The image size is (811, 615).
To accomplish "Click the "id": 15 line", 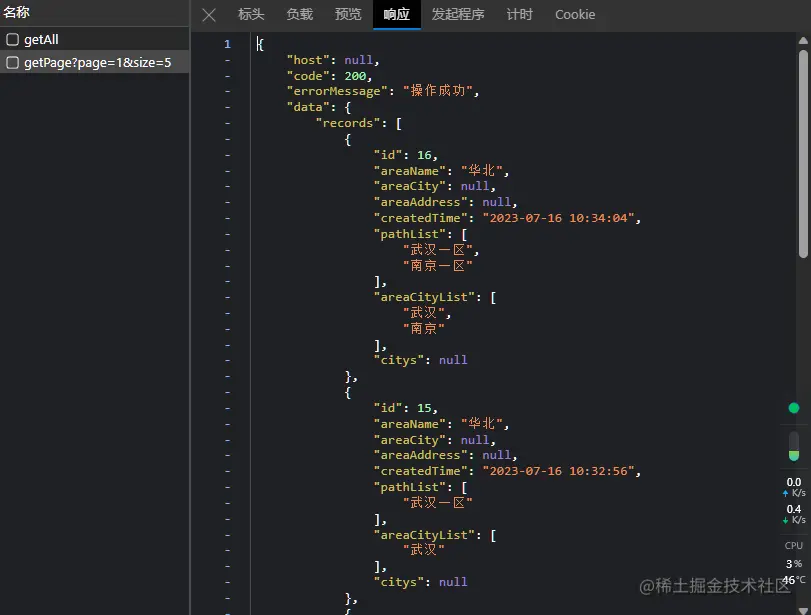I will (x=406, y=408).
